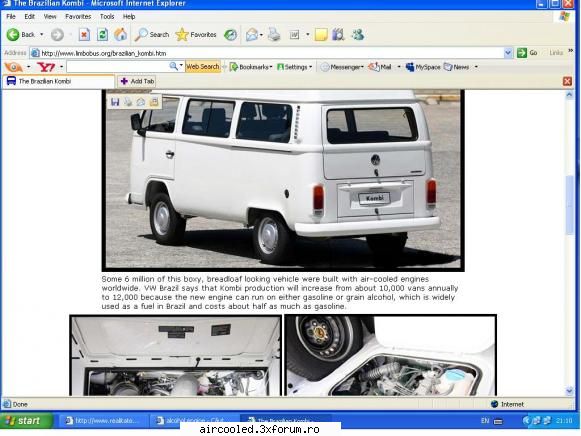Expand the News dropdown arrow
The width and height of the screenshot is (581, 436).
476,67
